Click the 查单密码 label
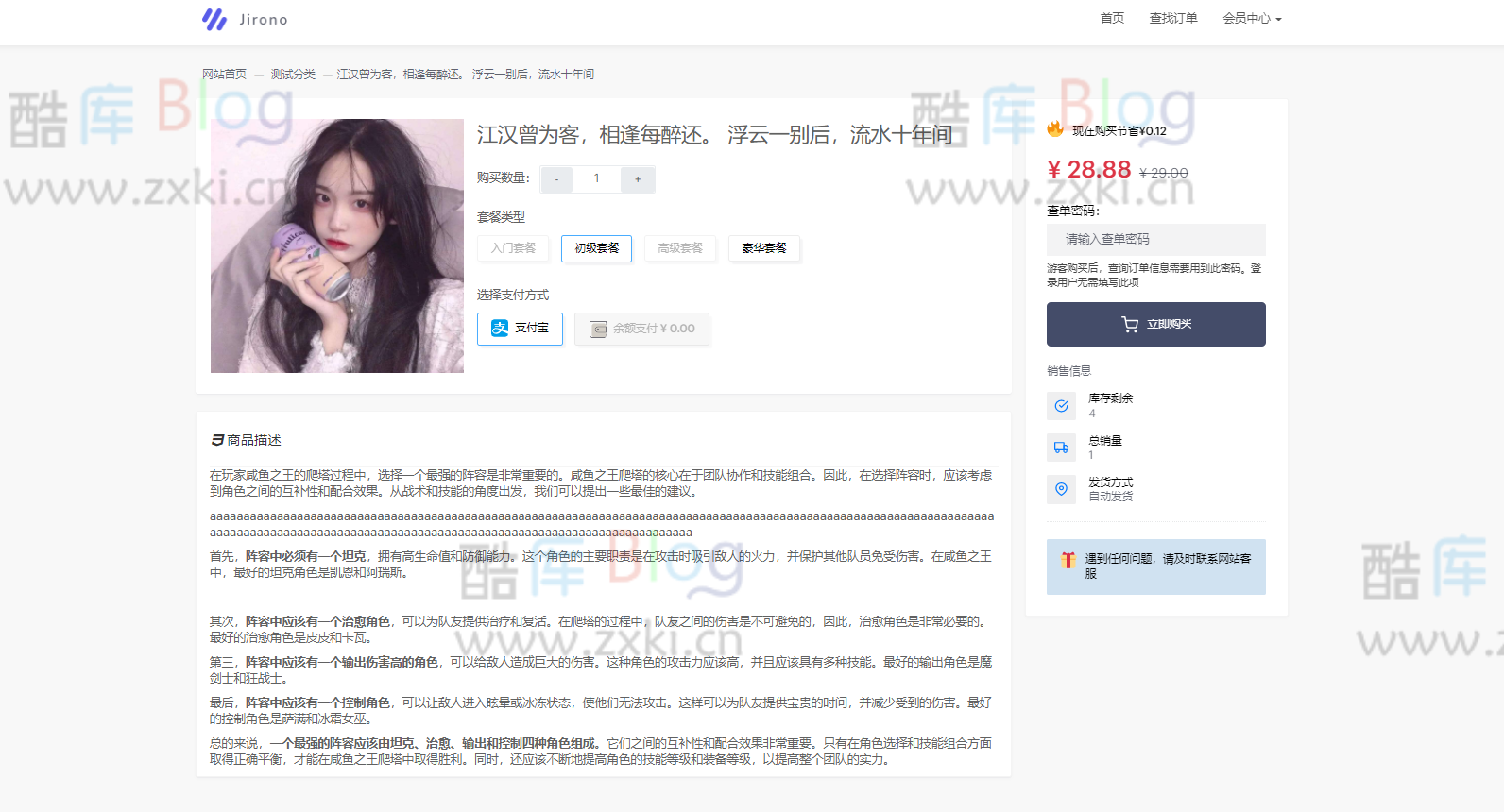This screenshot has width=1504, height=812. pos(1073,211)
